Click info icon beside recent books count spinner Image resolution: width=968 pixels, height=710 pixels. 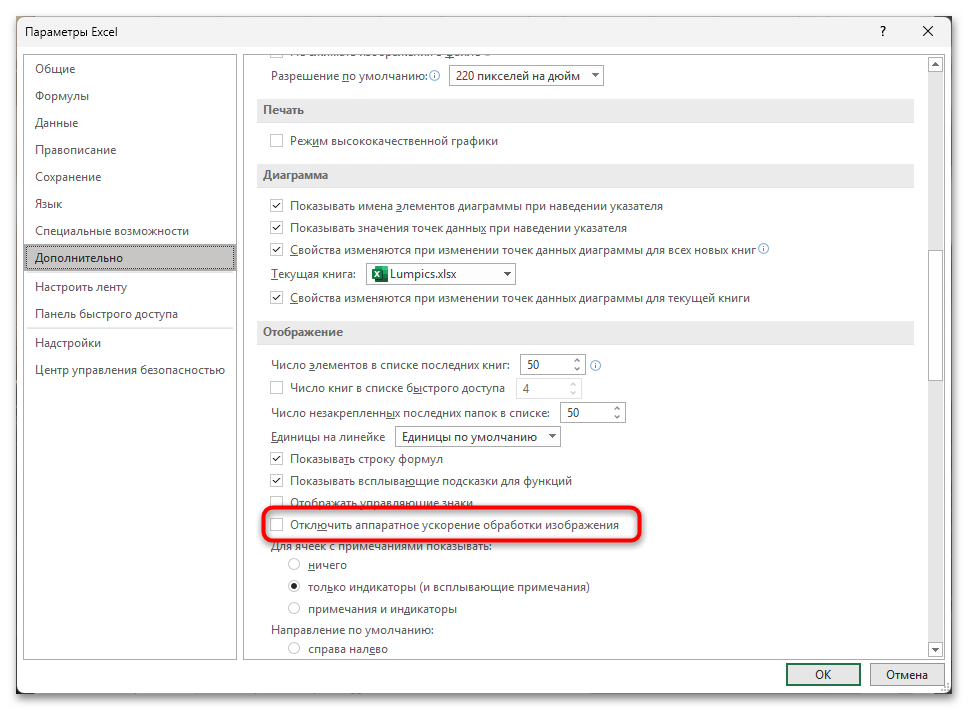pos(596,366)
